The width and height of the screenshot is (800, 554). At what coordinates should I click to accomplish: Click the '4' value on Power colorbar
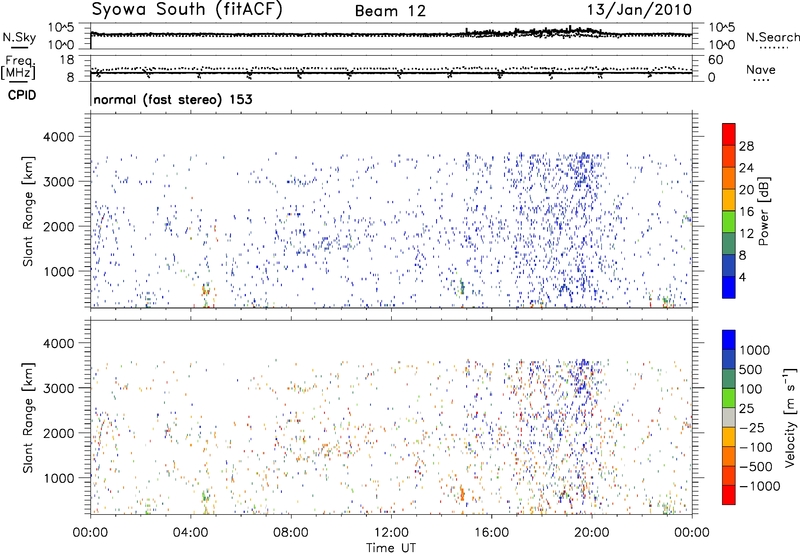point(742,277)
